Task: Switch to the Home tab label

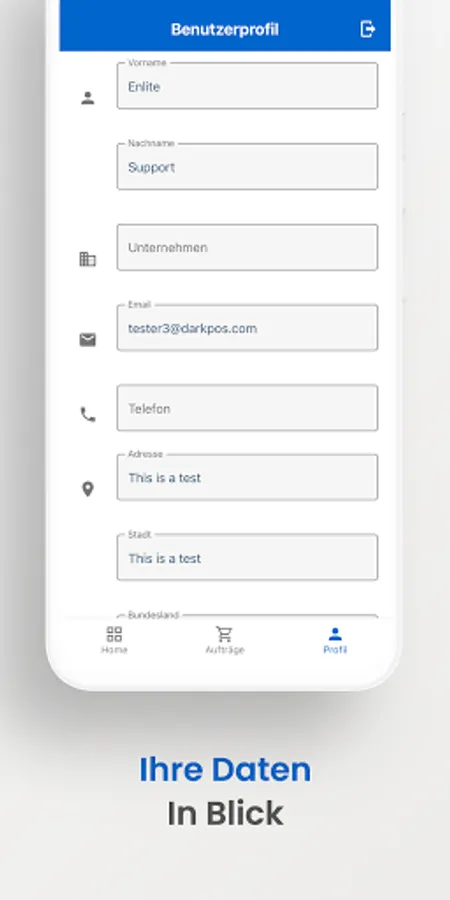Action: 114,650
